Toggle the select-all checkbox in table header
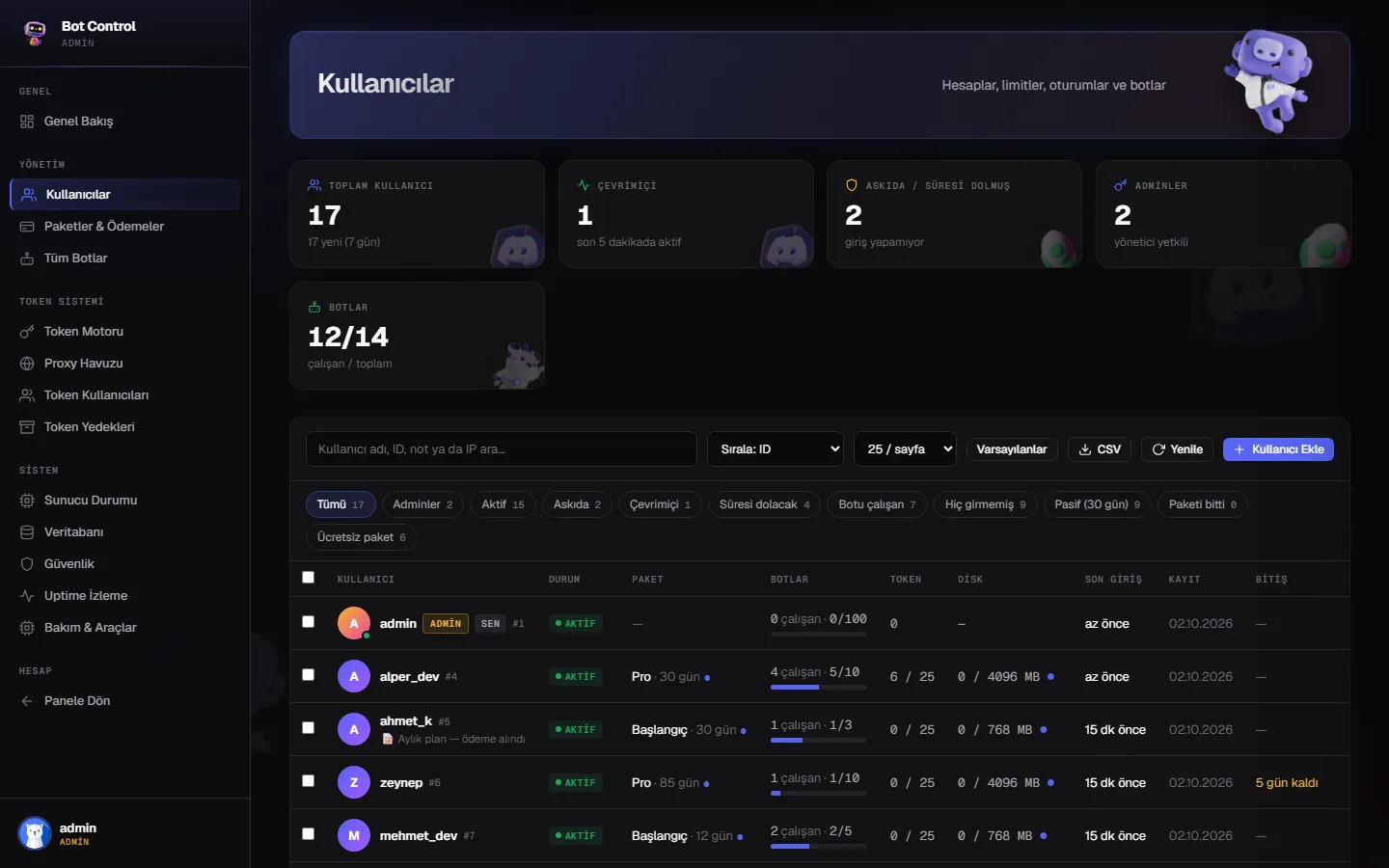The image size is (1389, 868). point(309,578)
